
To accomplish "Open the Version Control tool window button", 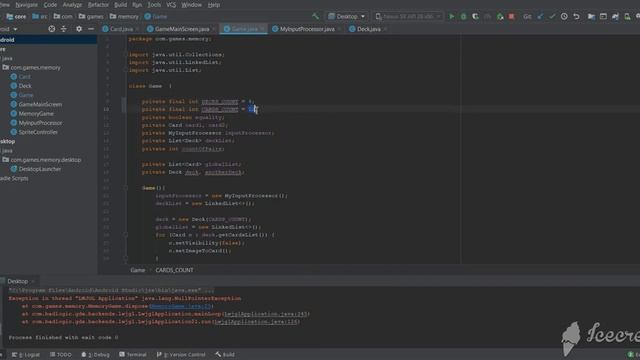I will tap(181, 355).
